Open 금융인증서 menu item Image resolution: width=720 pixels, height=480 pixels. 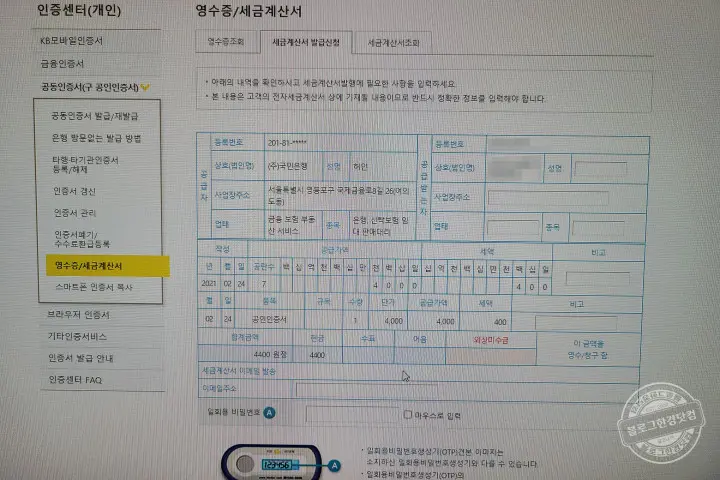62,63
